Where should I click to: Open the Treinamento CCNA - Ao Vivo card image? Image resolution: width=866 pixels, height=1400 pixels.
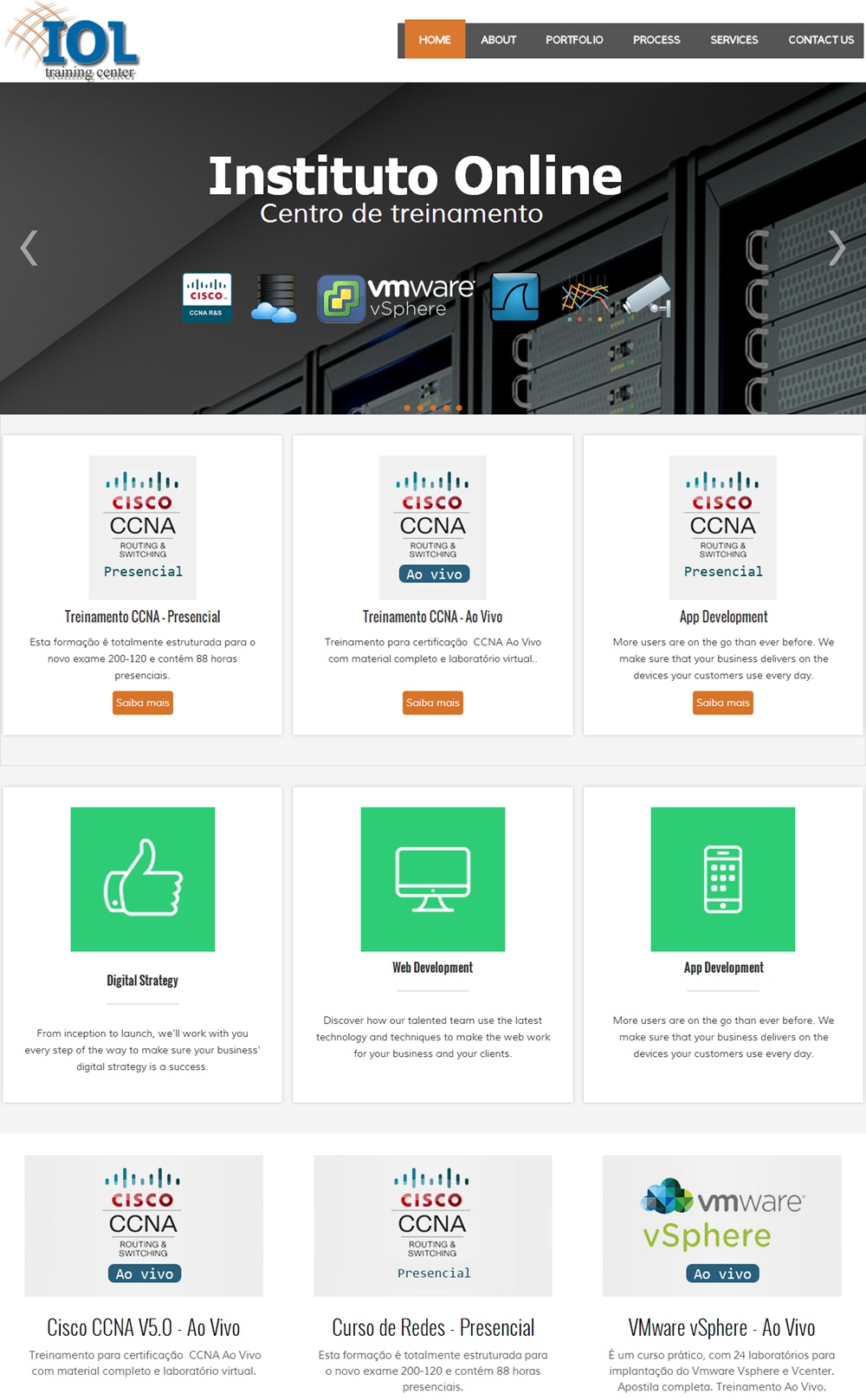433,528
